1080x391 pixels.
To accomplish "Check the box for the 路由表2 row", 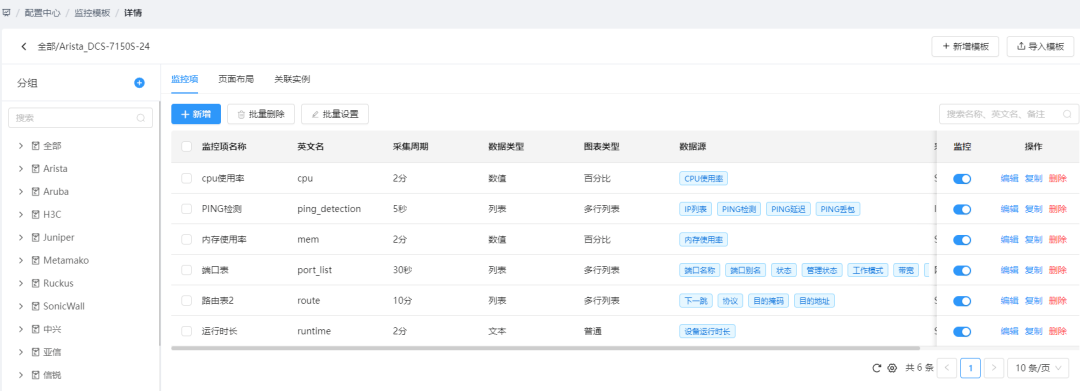I will pos(187,301).
